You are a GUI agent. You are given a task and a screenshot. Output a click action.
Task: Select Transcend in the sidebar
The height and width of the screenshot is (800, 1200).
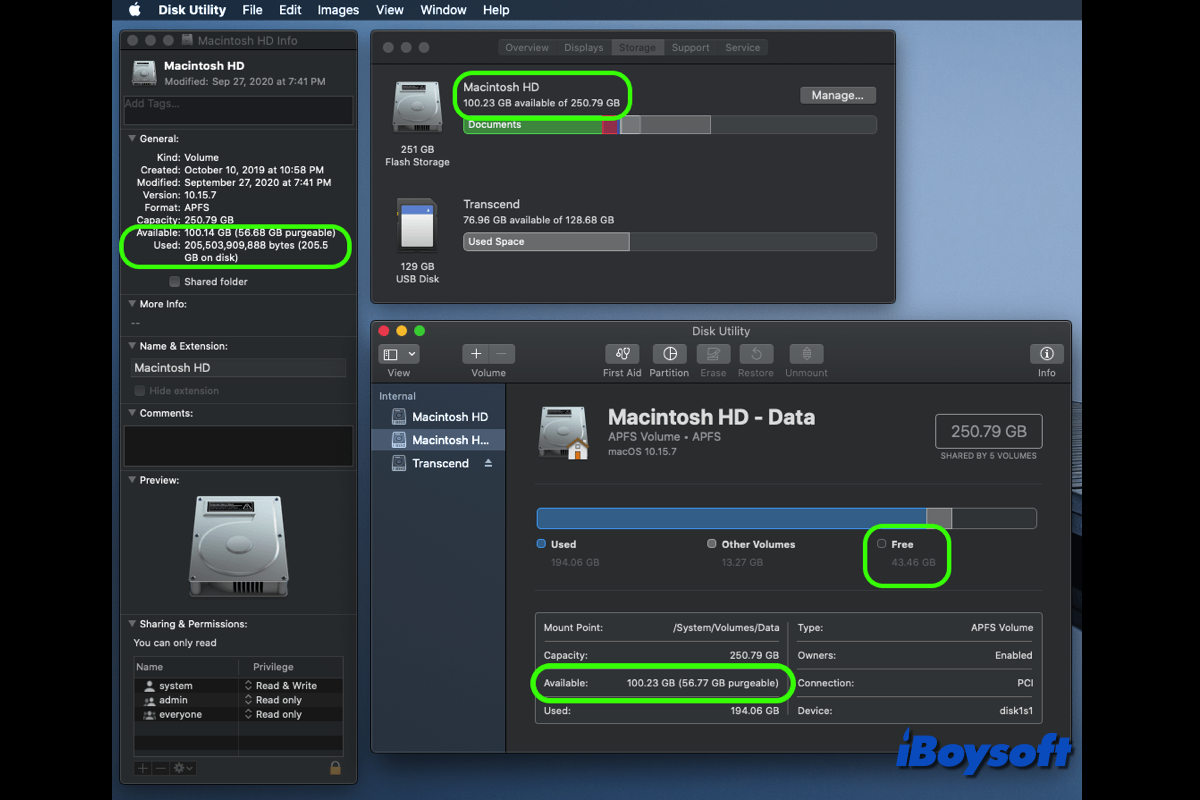click(x=440, y=464)
